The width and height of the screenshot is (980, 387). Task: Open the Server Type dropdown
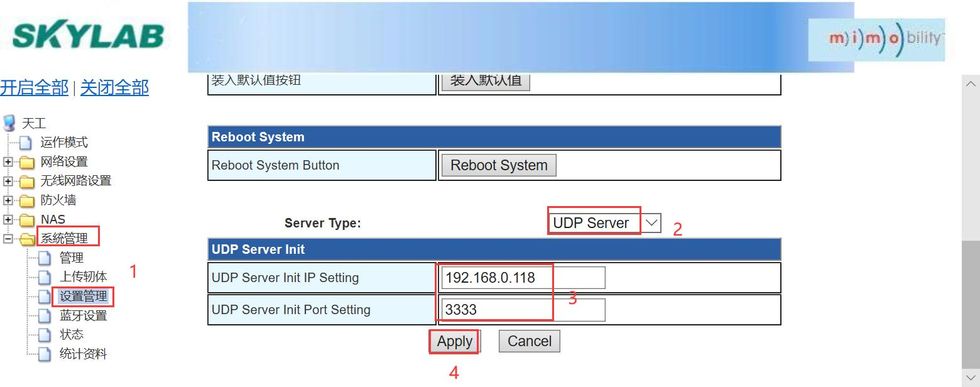(604, 223)
